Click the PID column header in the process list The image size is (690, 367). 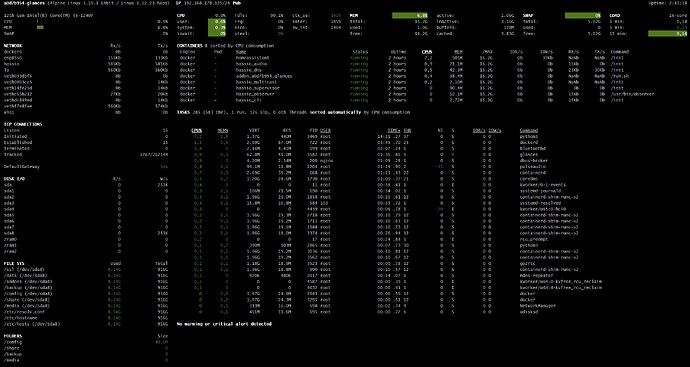[x=313, y=130]
